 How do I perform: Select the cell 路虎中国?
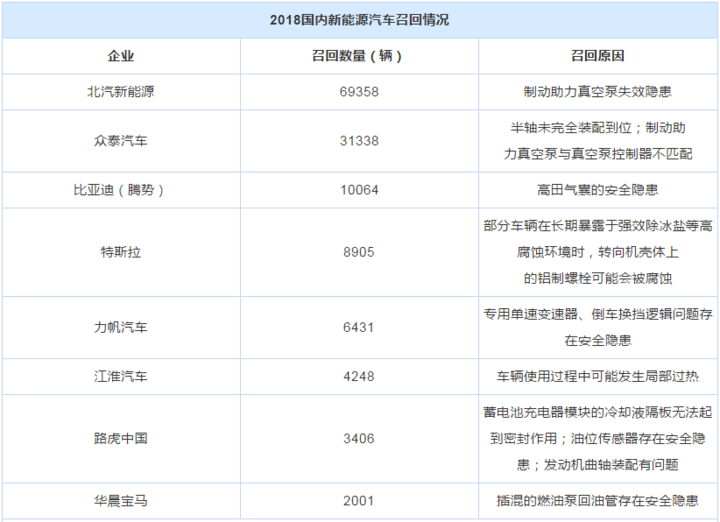(x=121, y=438)
